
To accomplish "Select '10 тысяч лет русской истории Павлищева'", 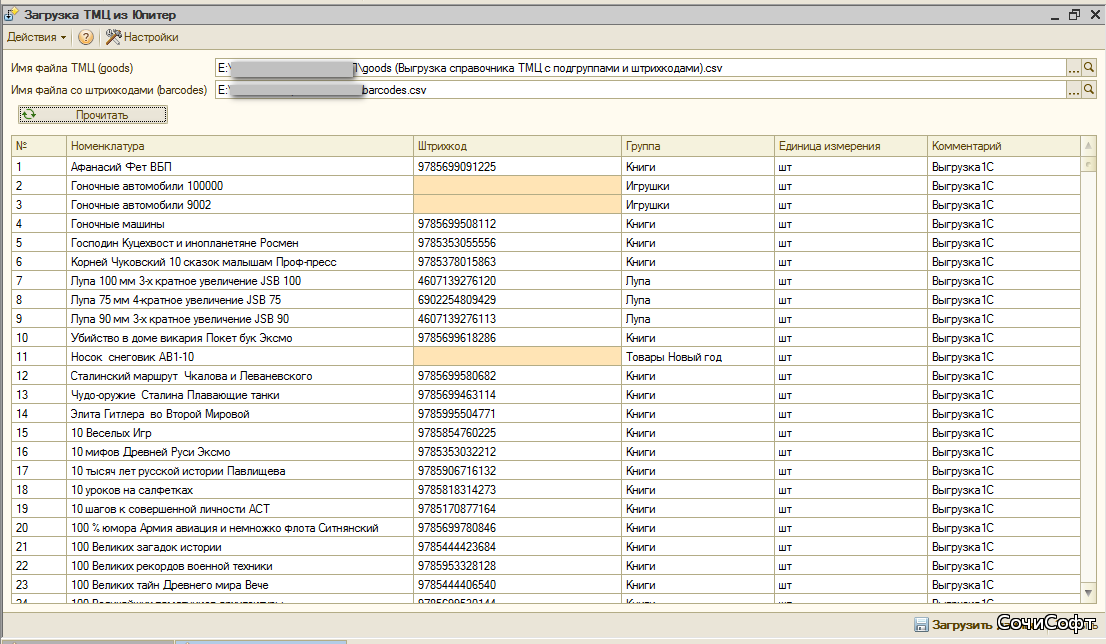I will [546, 472].
